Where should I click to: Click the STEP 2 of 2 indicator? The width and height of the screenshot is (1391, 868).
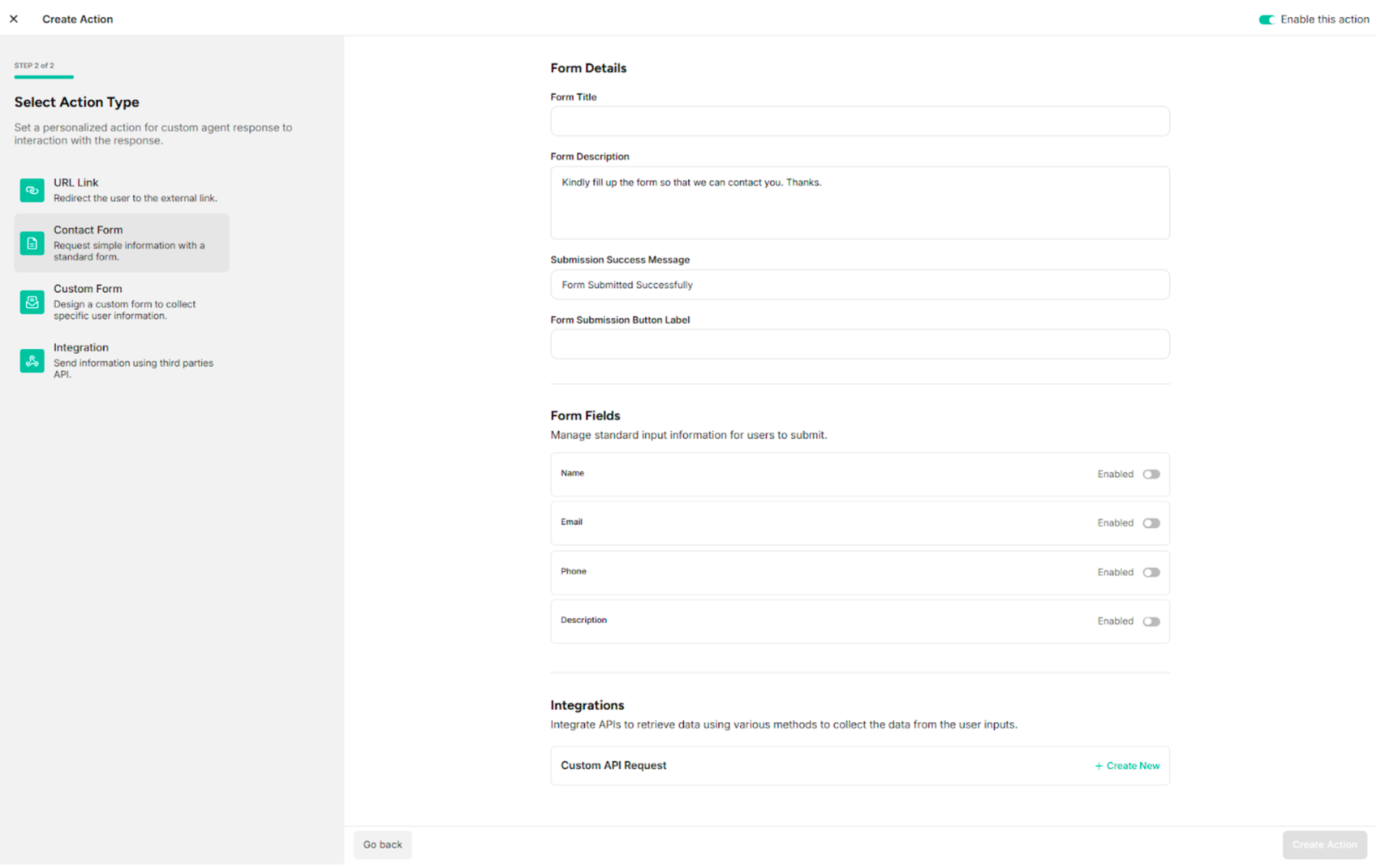(34, 65)
